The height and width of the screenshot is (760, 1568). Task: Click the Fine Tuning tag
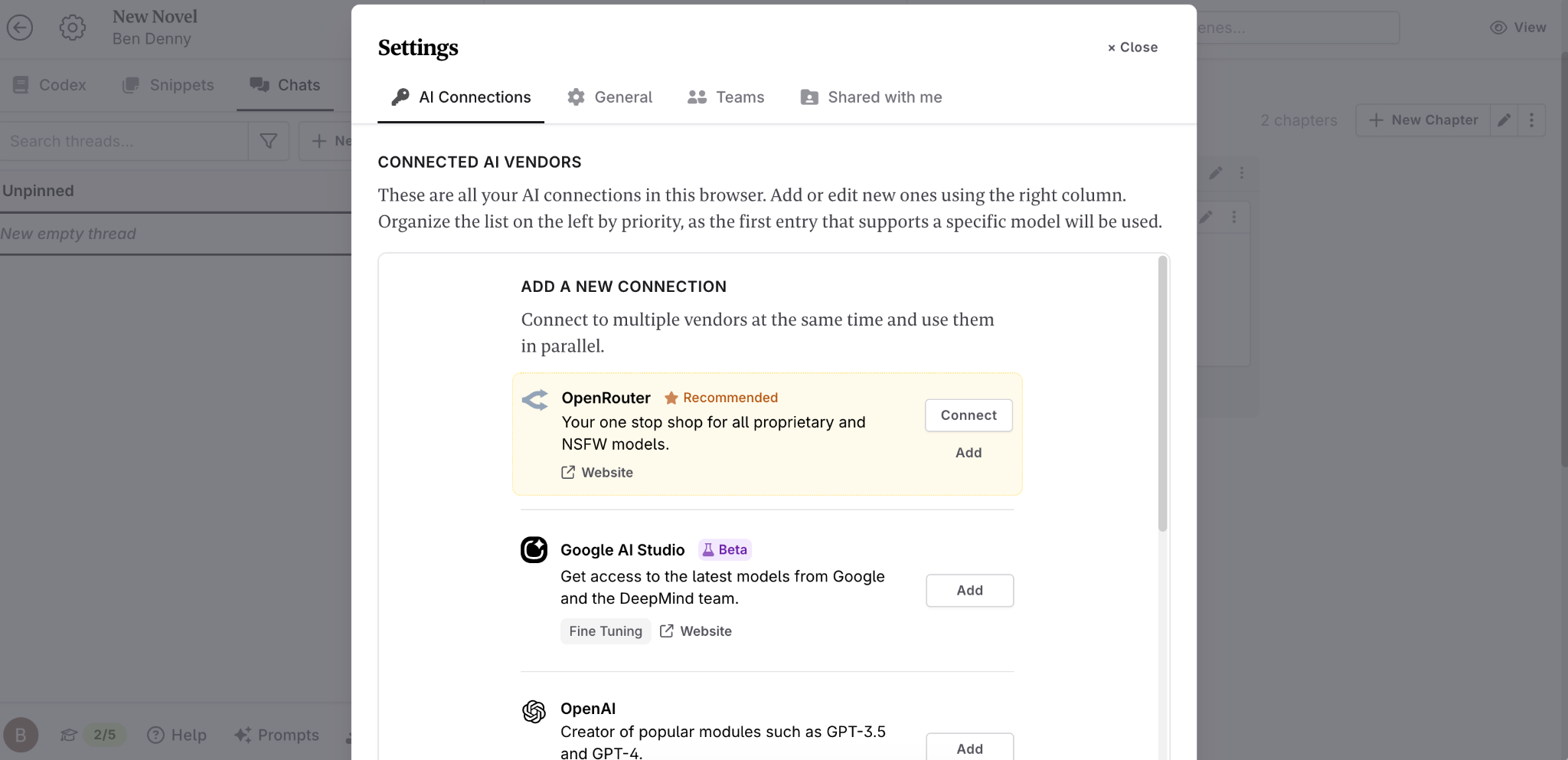(x=606, y=631)
